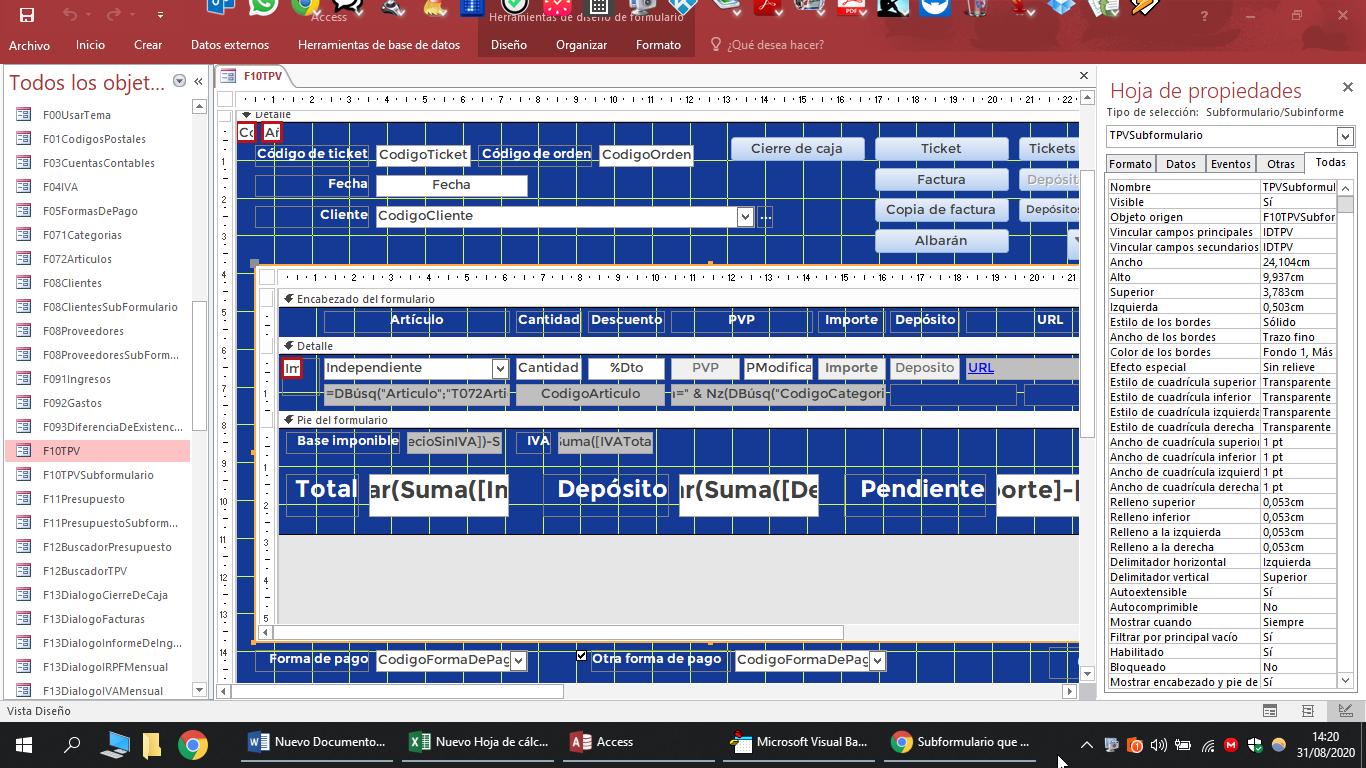Click the subform horizontal scrollbar
This screenshot has height=768, width=1366.
click(670, 632)
